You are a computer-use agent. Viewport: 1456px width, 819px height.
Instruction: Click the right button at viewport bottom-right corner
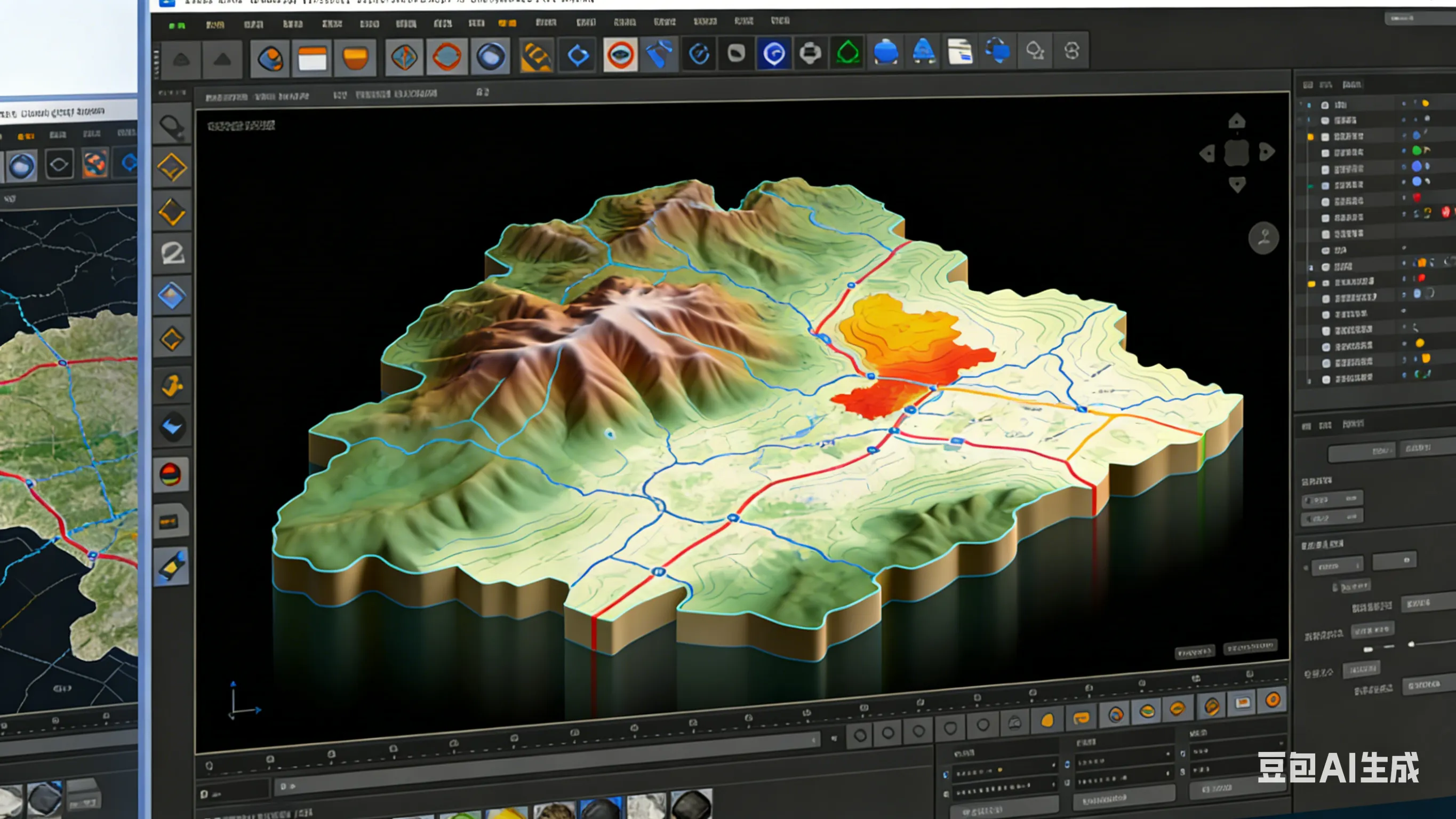point(1250,647)
